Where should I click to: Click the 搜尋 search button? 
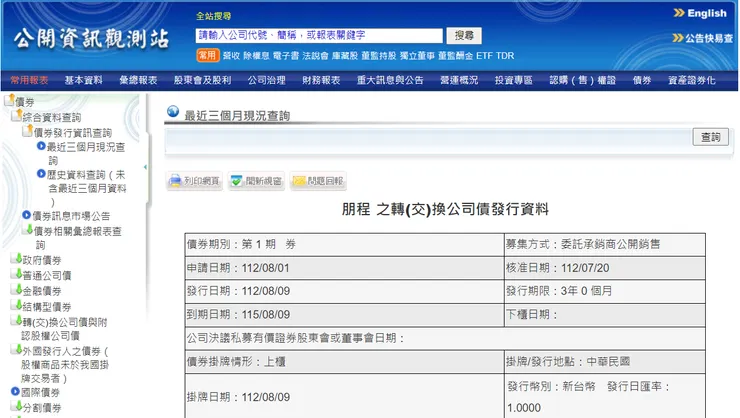464,35
